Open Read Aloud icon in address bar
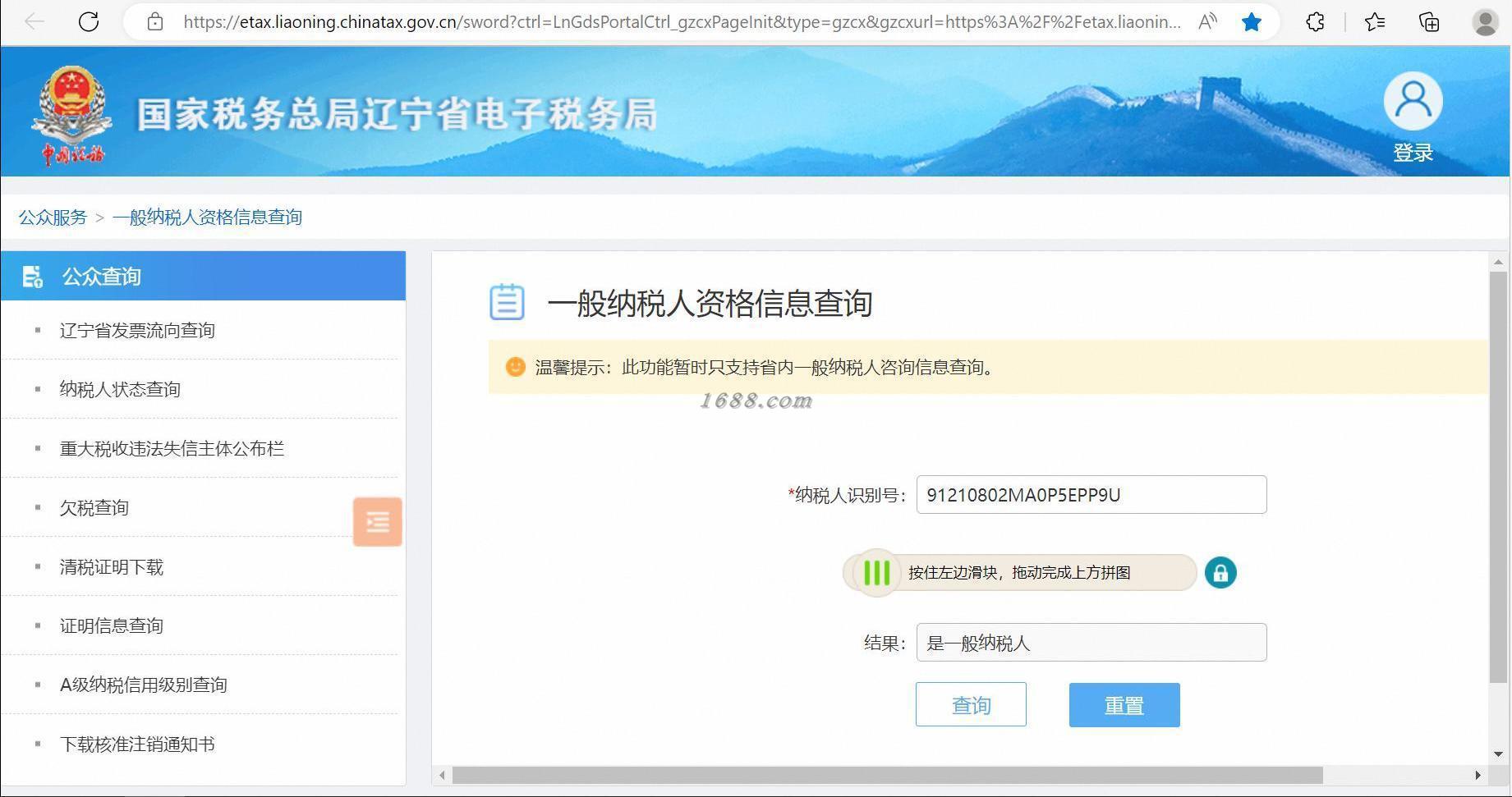1512x797 pixels. pyautogui.click(x=1207, y=22)
